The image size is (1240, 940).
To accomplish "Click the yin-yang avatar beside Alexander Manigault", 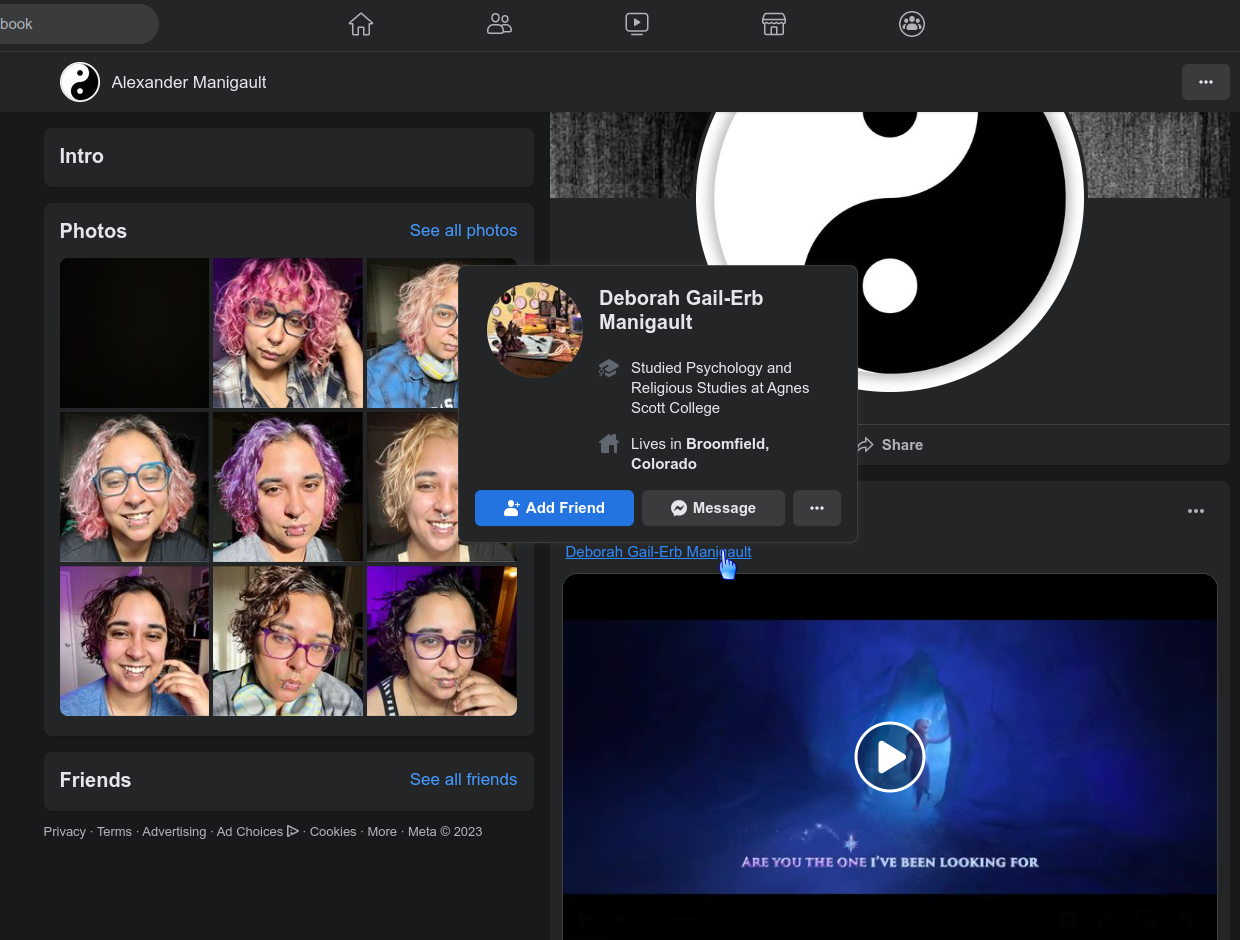I will pyautogui.click(x=80, y=82).
